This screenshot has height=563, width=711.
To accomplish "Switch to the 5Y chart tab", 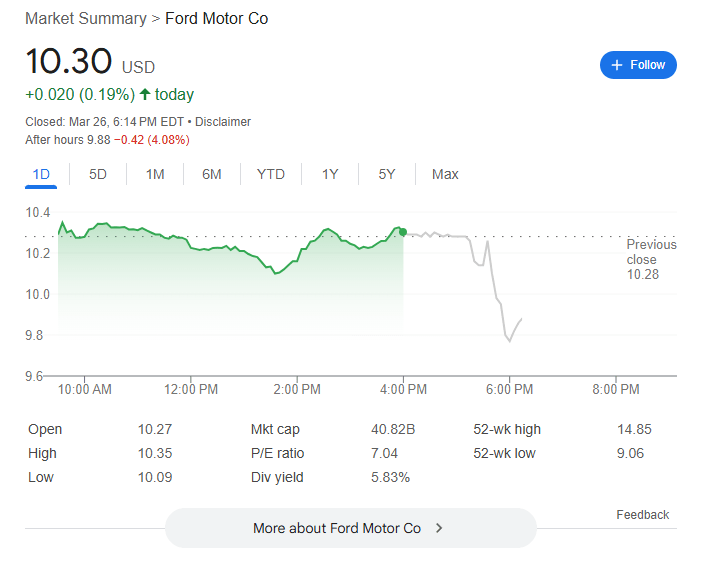I will (x=387, y=174).
